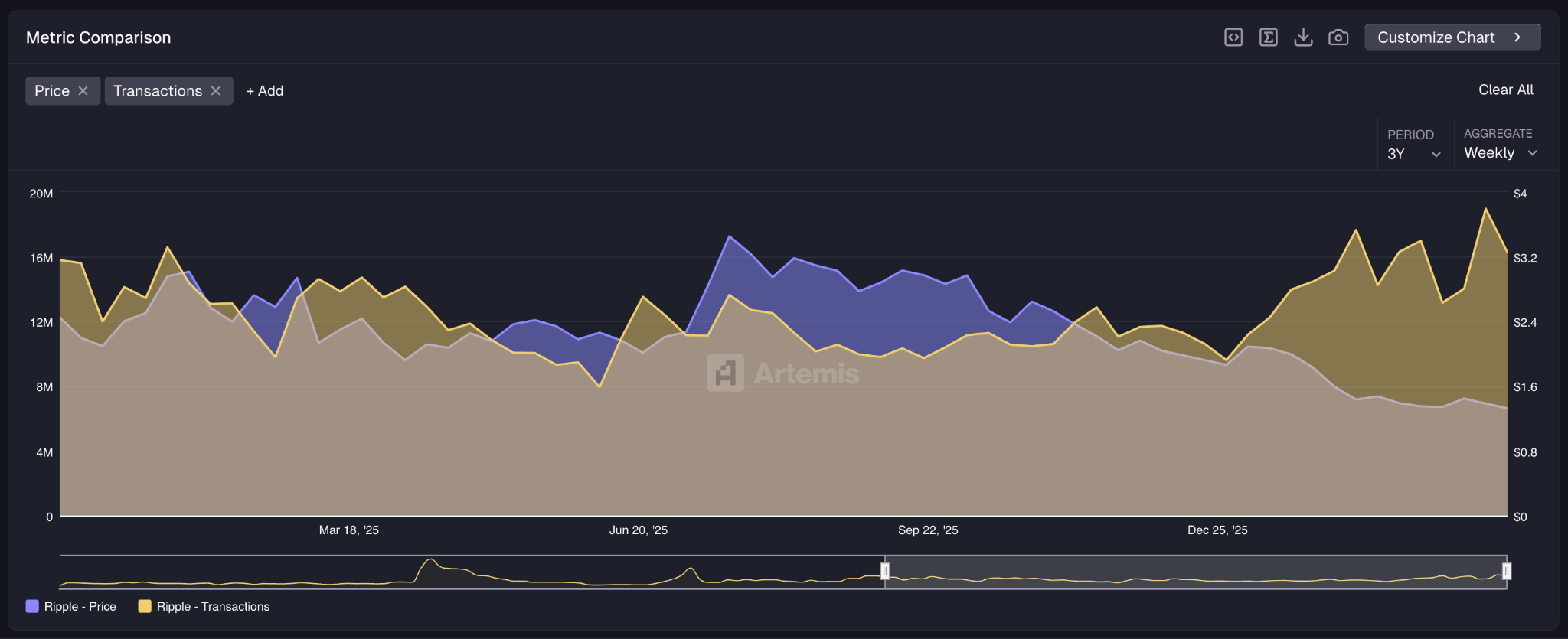The width and height of the screenshot is (1568, 639).
Task: Click the 16M left axis value
Action: [41, 258]
